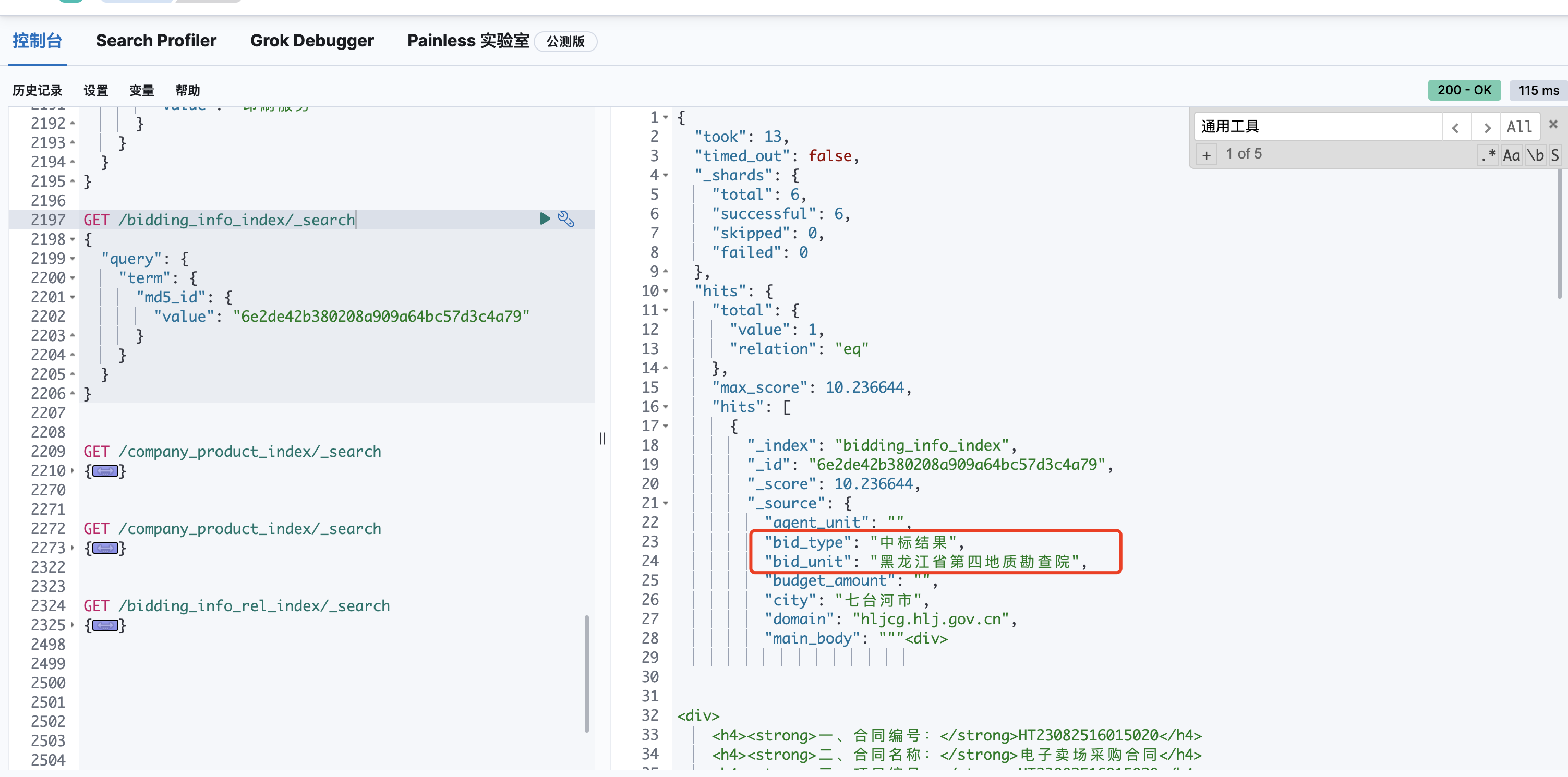Collapse _shards object at line 4
Viewport: 1568px width, 777px height.
click(x=665, y=175)
